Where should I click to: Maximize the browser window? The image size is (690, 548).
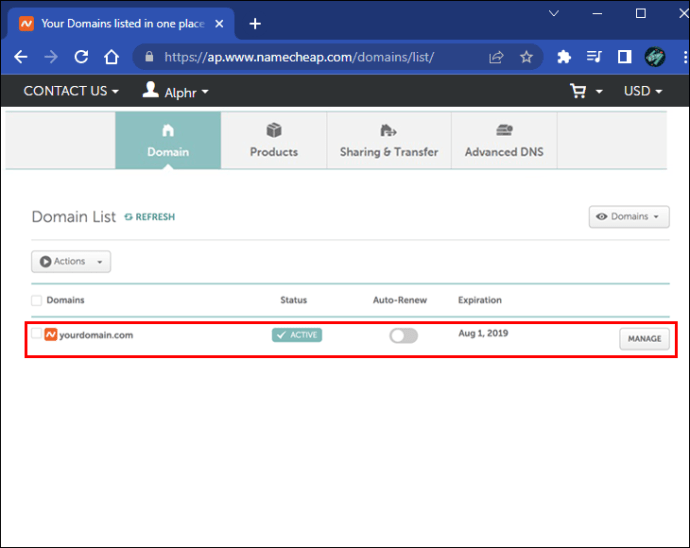pos(641,13)
